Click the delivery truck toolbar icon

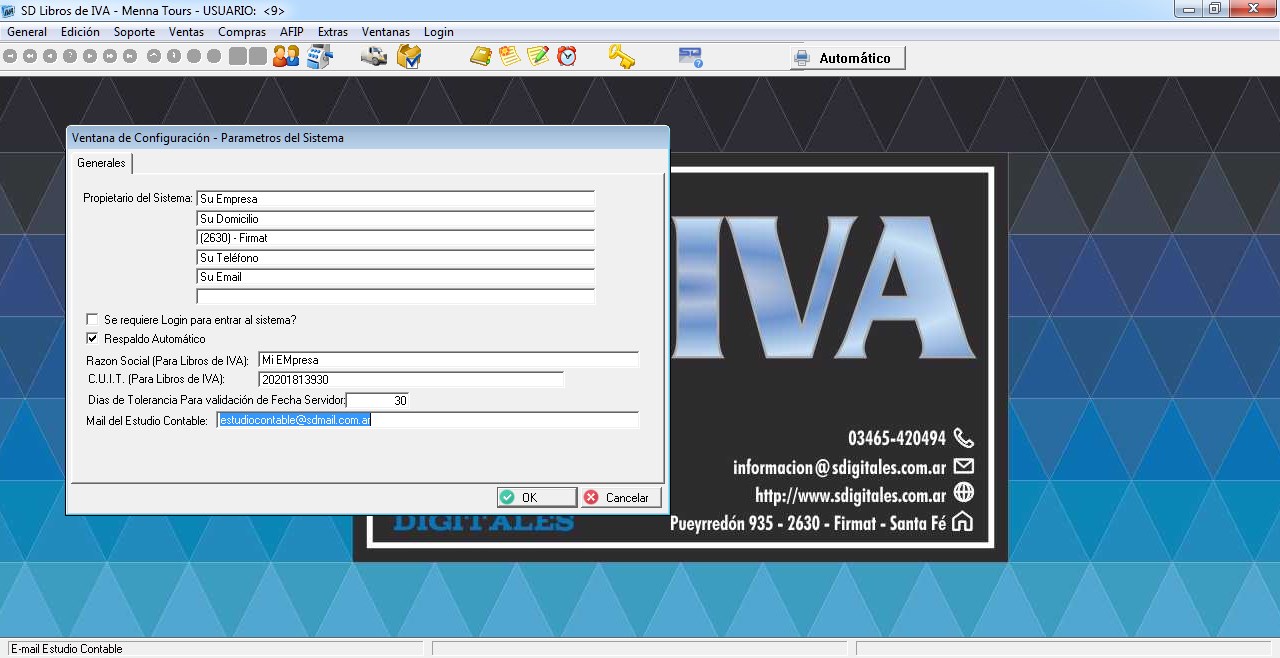pyautogui.click(x=374, y=57)
